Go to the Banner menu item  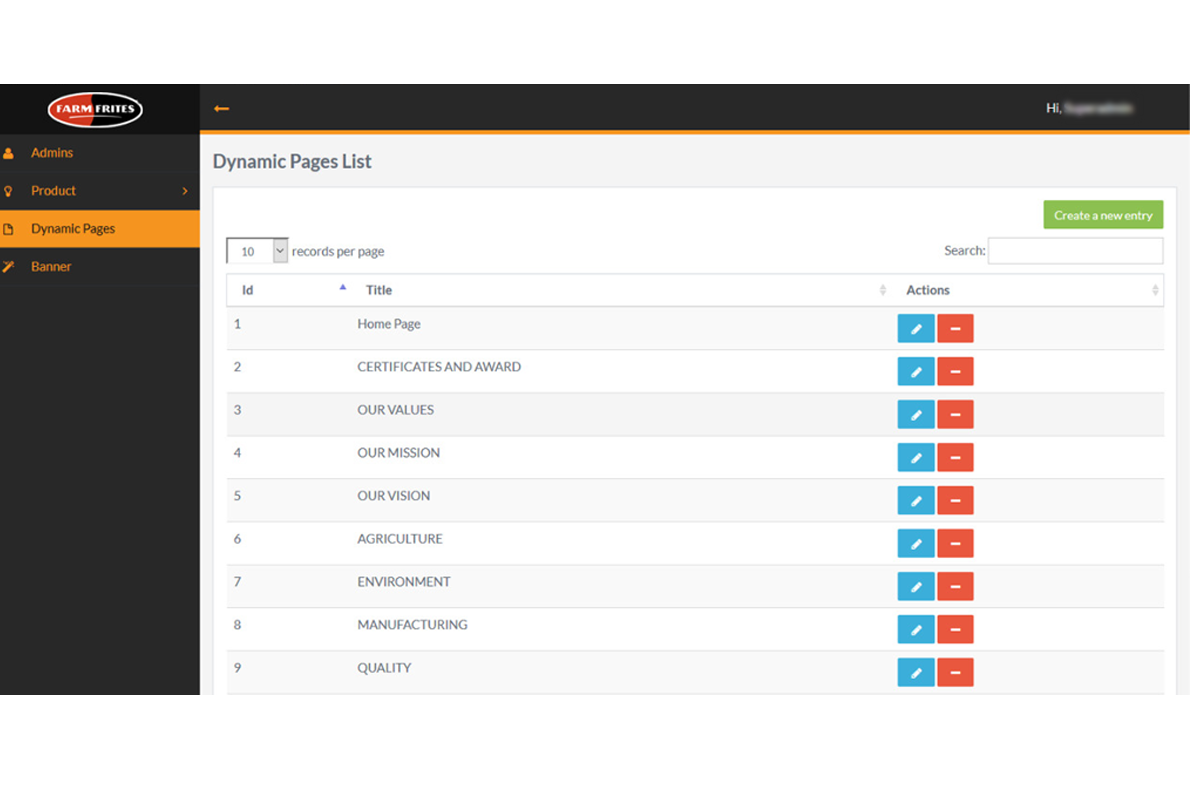click(x=51, y=267)
